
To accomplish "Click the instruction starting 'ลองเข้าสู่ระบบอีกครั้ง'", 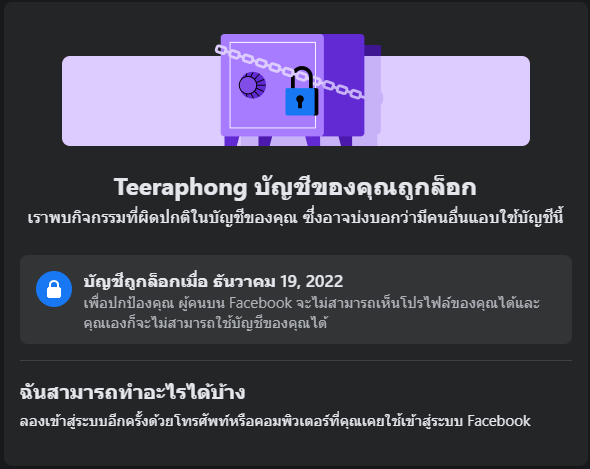I will point(275,421).
